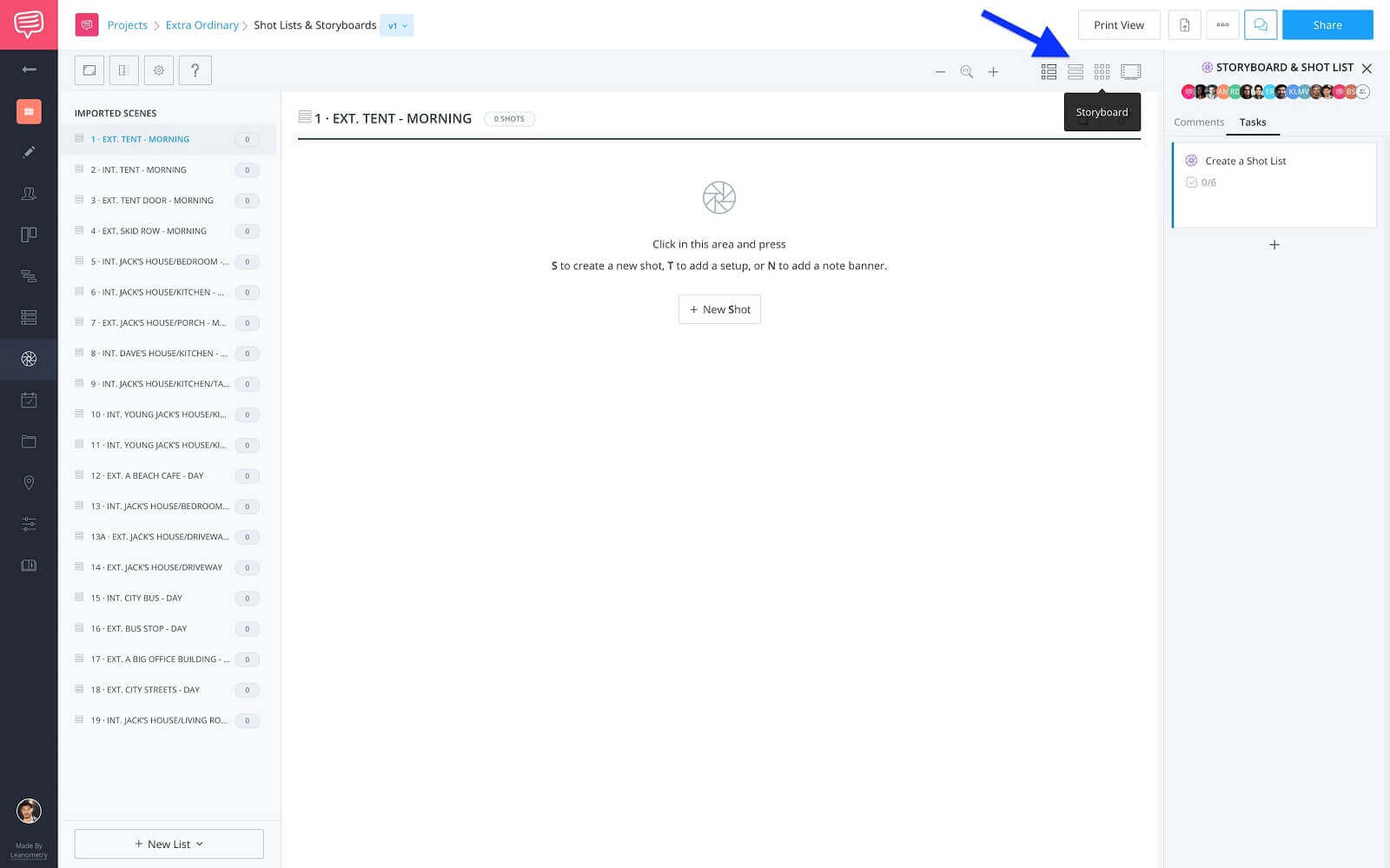The height and width of the screenshot is (868, 1390).
Task: Select scene 2 INT. TENT - MORNING
Action: click(168, 170)
